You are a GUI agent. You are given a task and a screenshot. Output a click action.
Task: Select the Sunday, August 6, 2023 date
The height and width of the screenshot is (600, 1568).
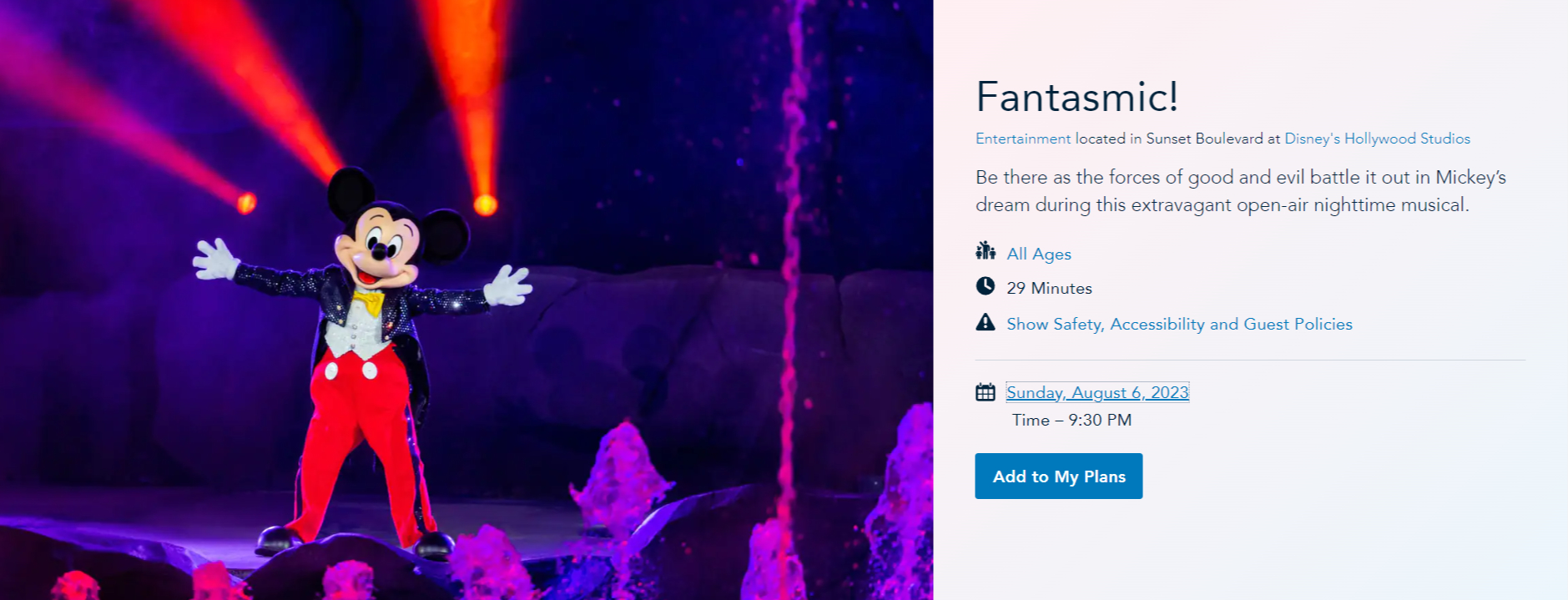pyautogui.click(x=1097, y=392)
